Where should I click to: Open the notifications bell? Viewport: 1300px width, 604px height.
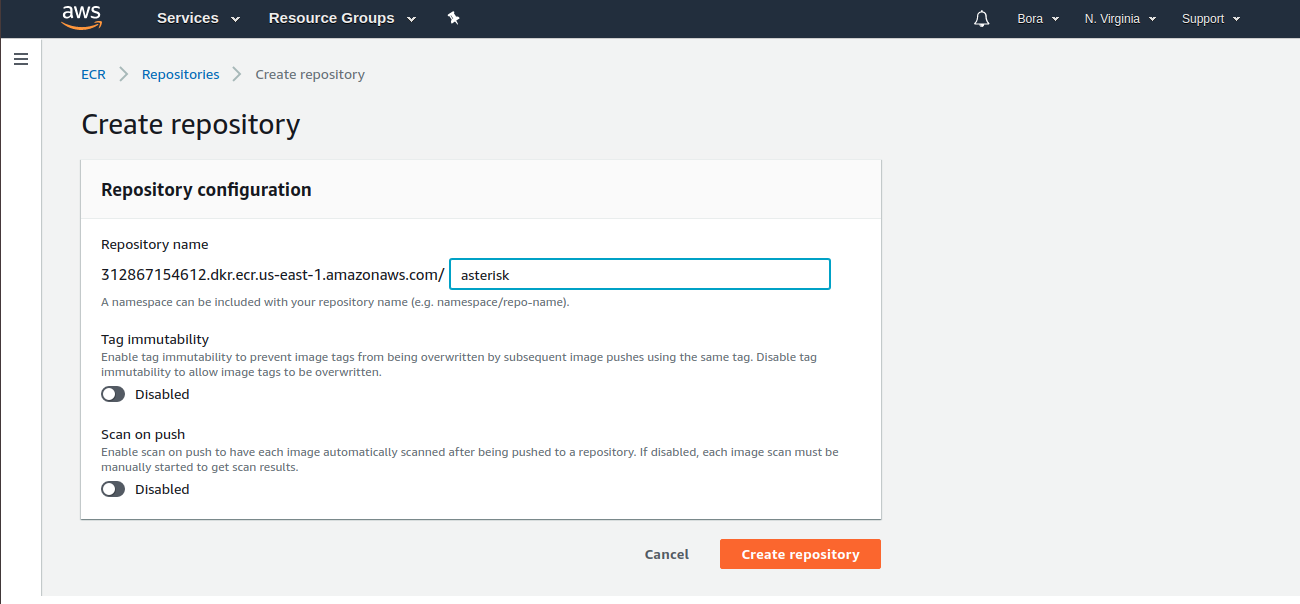click(981, 18)
